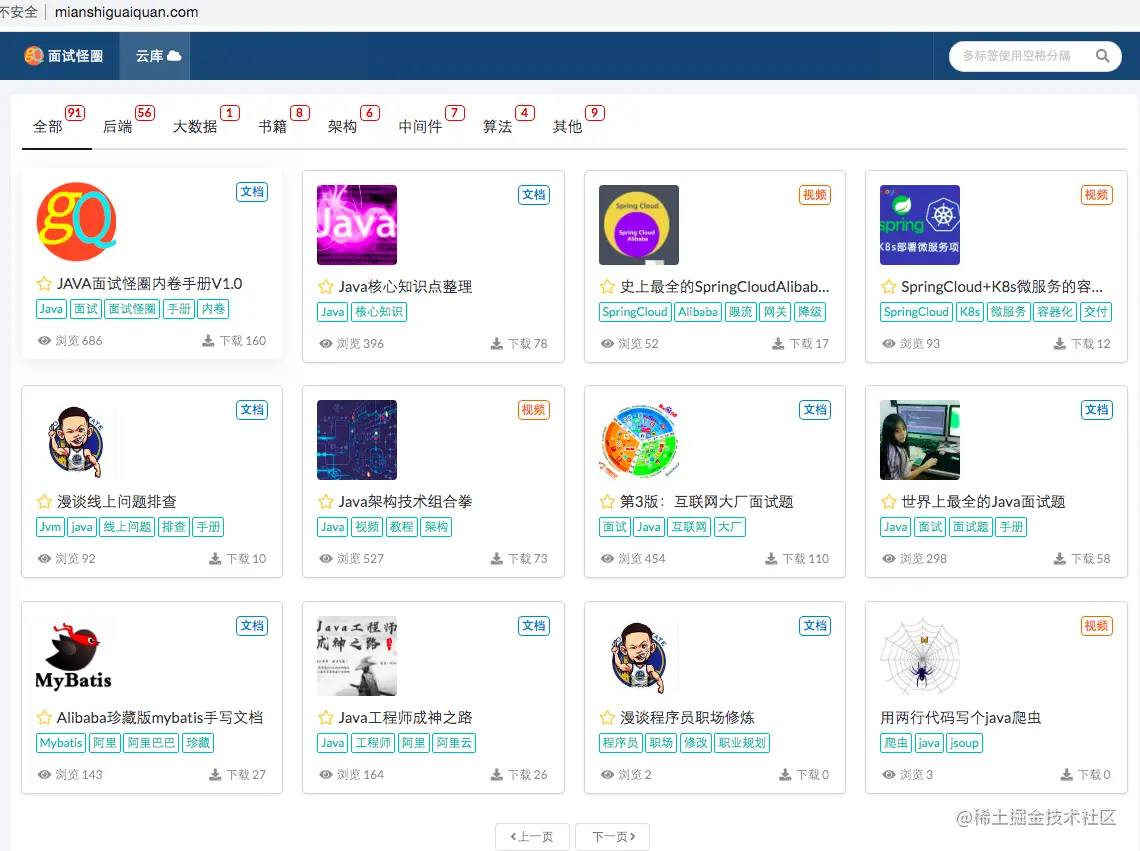Switch to the 中间件 tab

(420, 127)
